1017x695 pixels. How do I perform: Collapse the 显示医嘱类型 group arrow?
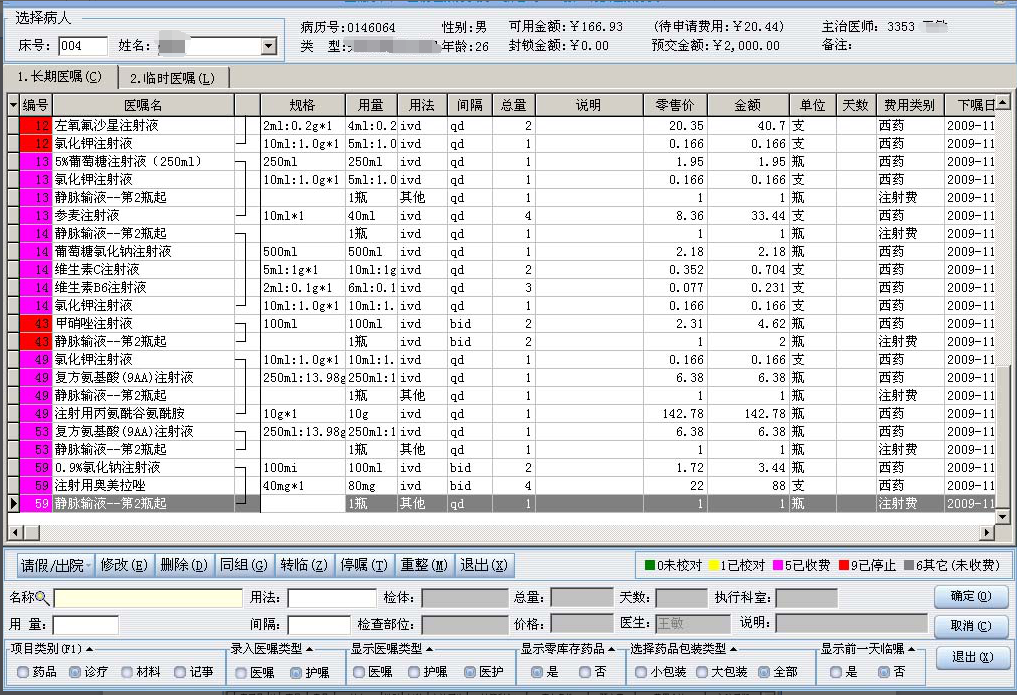pos(429,649)
